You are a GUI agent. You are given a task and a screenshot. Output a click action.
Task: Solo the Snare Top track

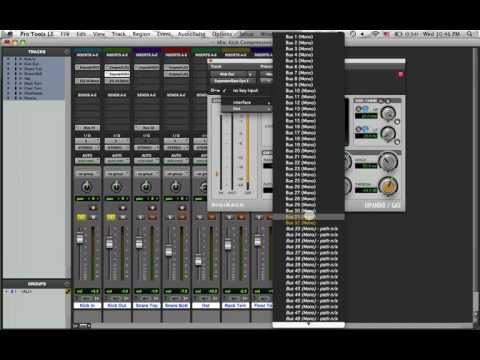[141, 217]
